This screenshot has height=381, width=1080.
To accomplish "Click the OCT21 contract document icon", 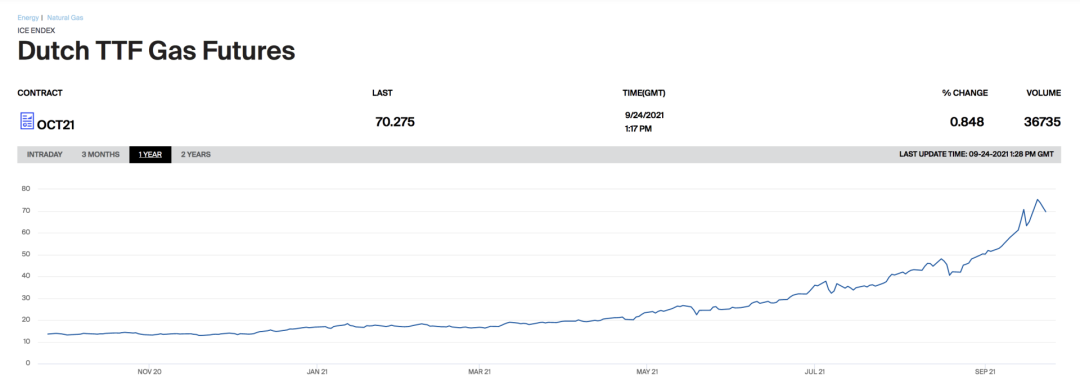I will point(26,121).
